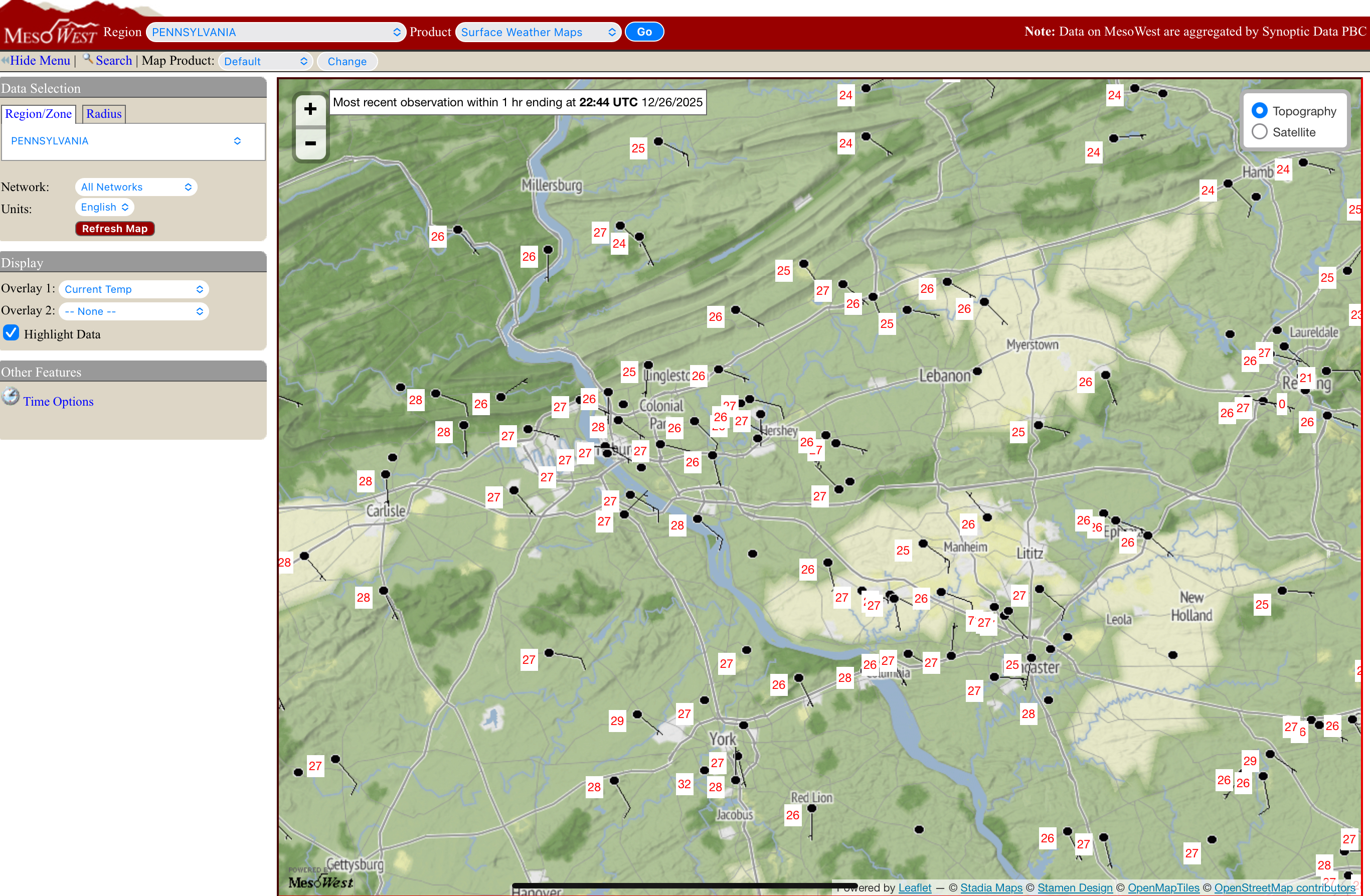Expand the Network All Networks dropdown
This screenshot has height=896, width=1370.
tap(136, 187)
